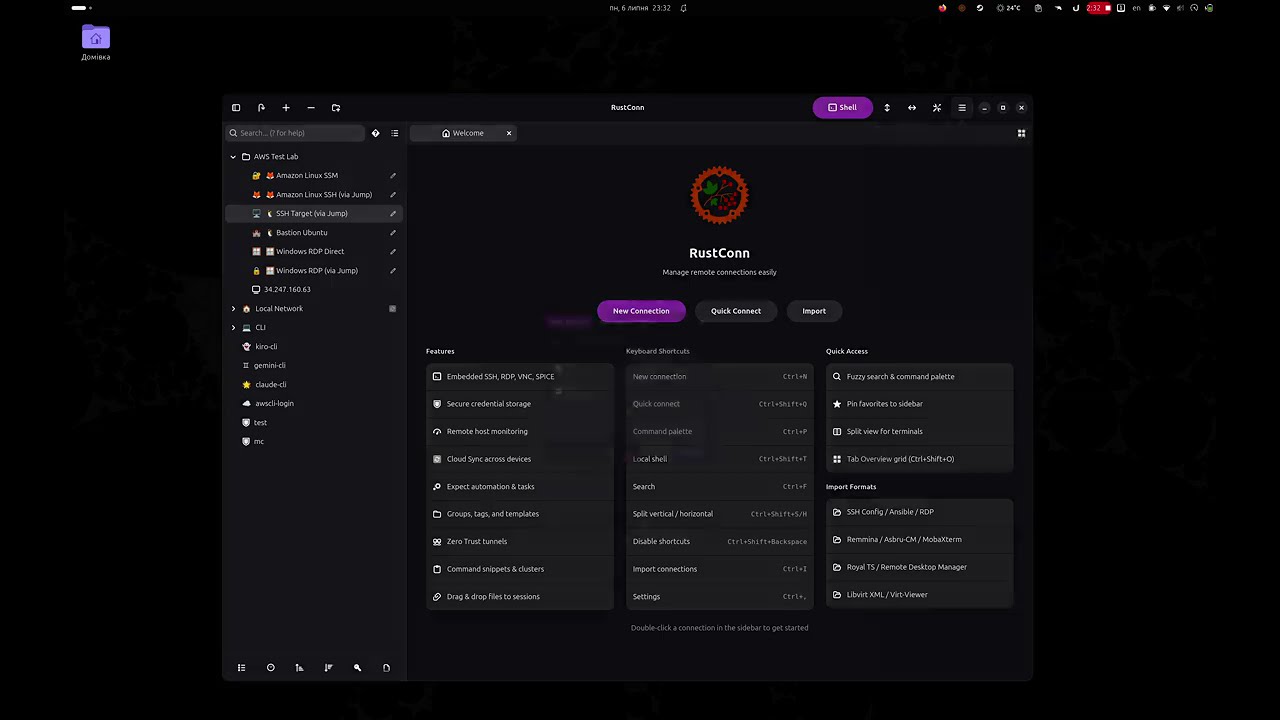The width and height of the screenshot is (1280, 720).
Task: Click Settings shortcut row
Action: tap(720, 597)
